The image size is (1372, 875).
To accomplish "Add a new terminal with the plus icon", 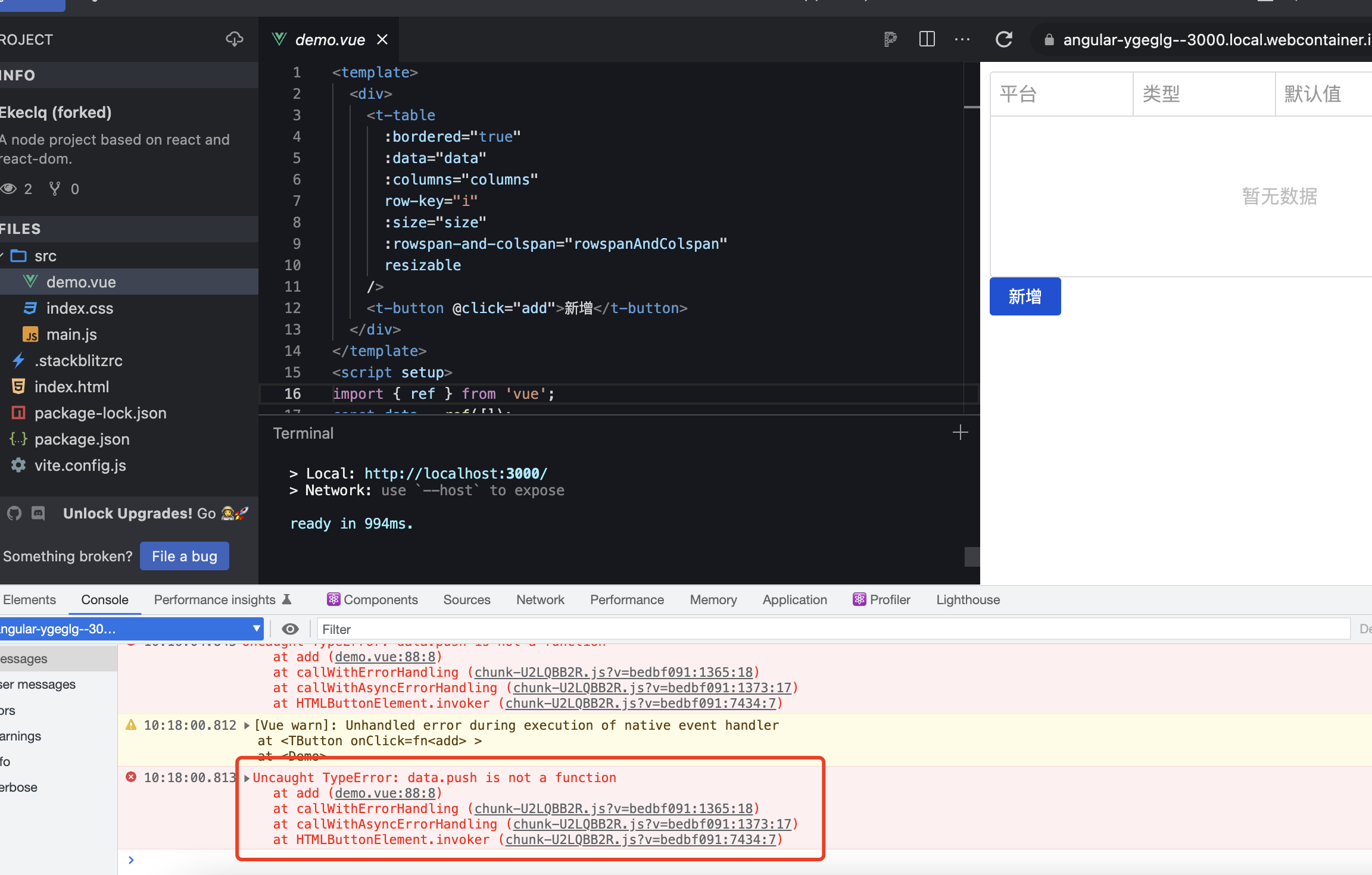I will click(x=960, y=433).
